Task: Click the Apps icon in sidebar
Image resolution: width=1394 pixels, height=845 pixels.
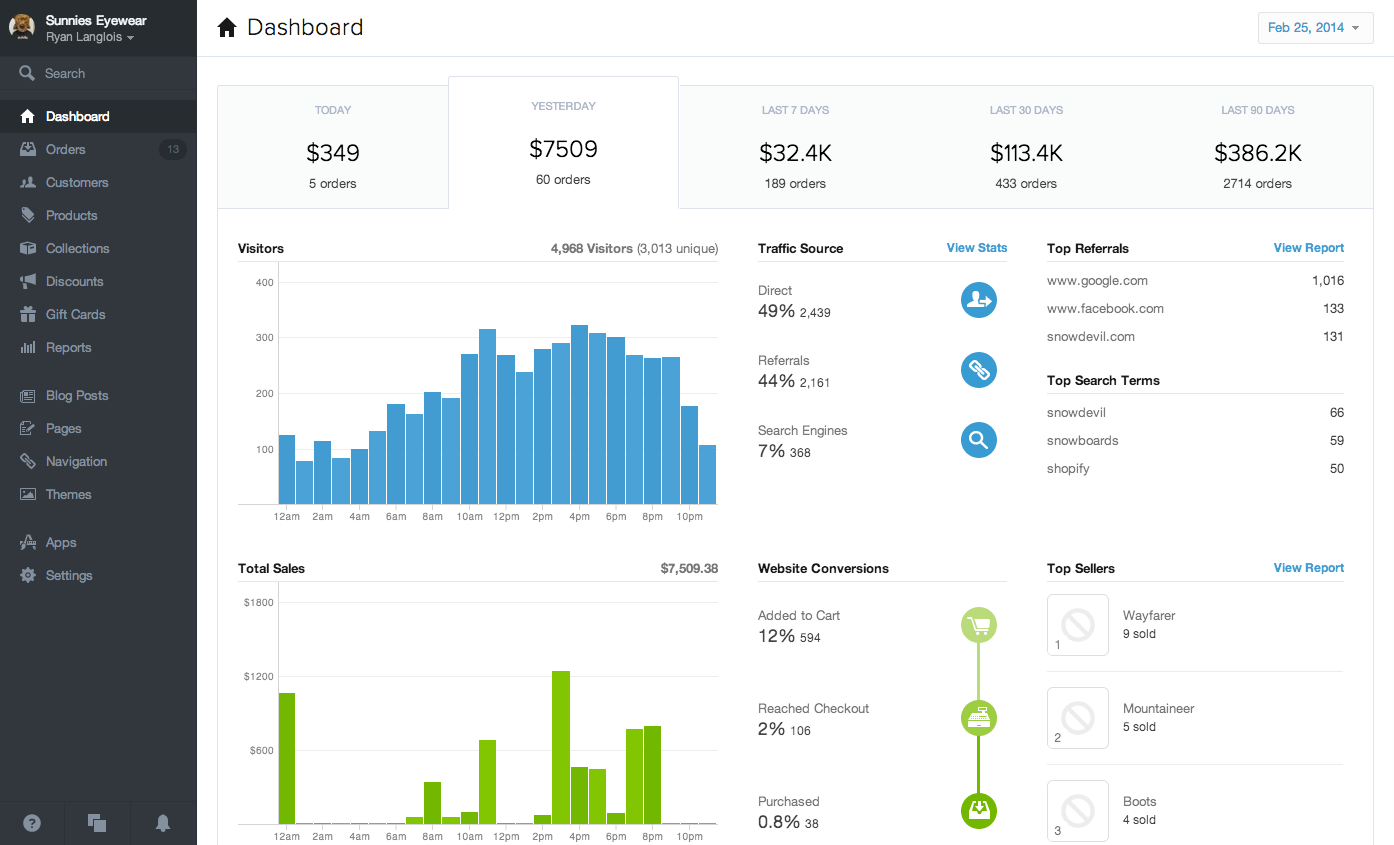Action: coord(27,542)
